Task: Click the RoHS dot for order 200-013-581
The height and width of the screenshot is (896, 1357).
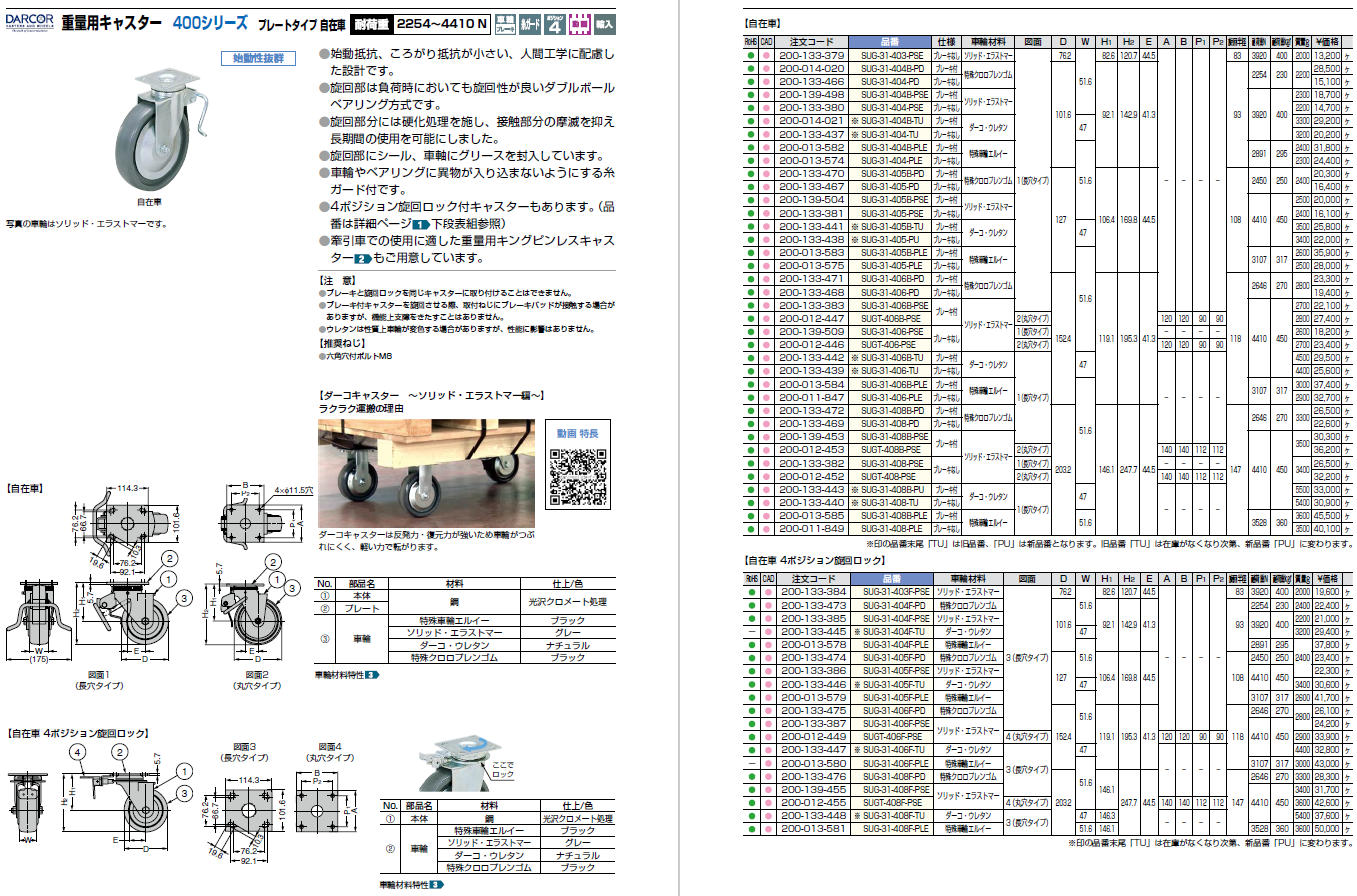Action: tap(751, 828)
